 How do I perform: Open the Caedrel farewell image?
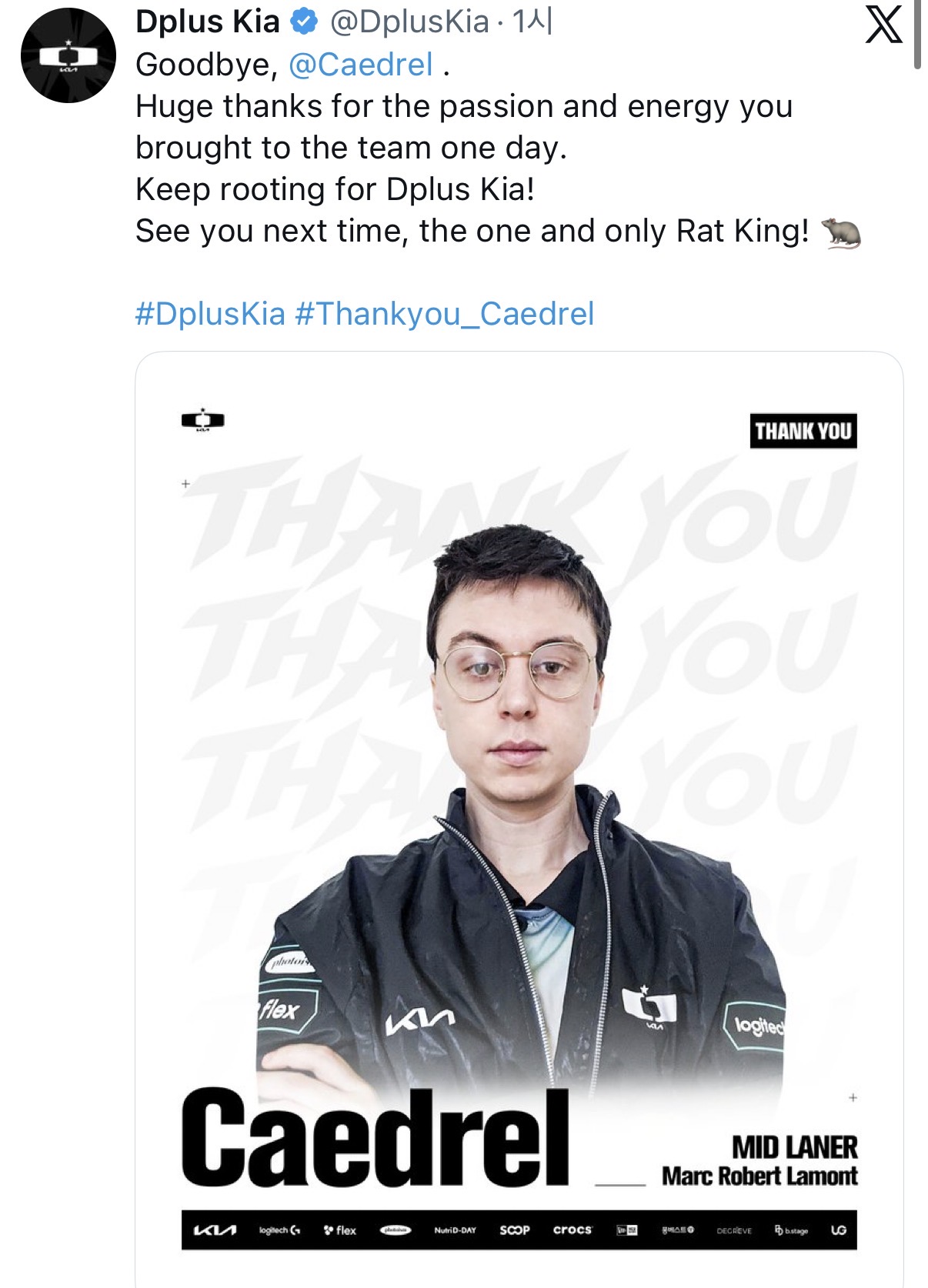(x=519, y=819)
